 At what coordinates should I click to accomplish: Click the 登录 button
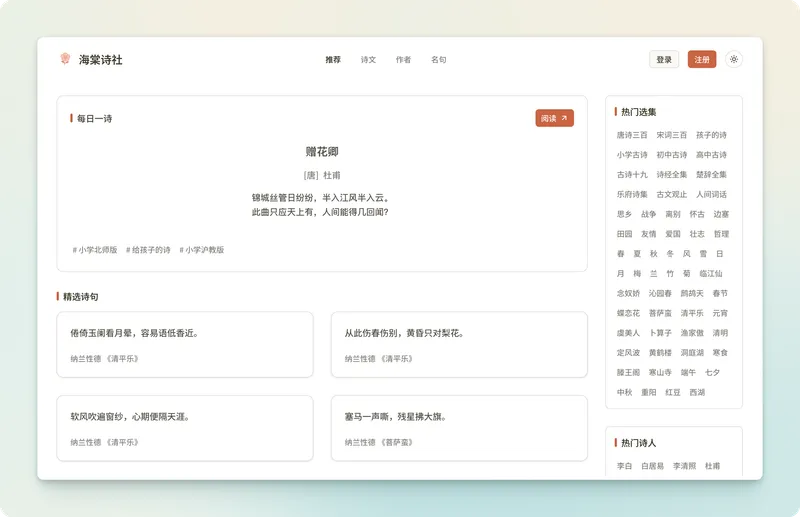point(664,59)
